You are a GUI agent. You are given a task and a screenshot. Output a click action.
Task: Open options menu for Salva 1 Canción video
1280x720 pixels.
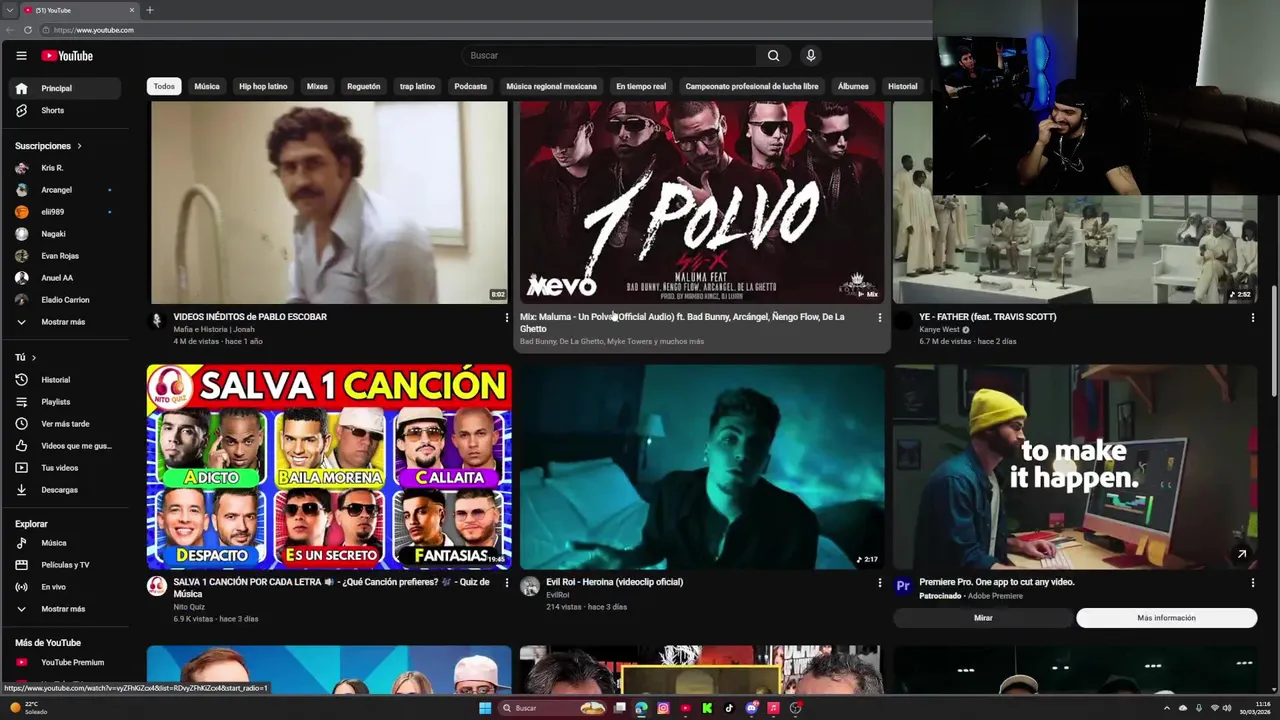click(x=506, y=583)
